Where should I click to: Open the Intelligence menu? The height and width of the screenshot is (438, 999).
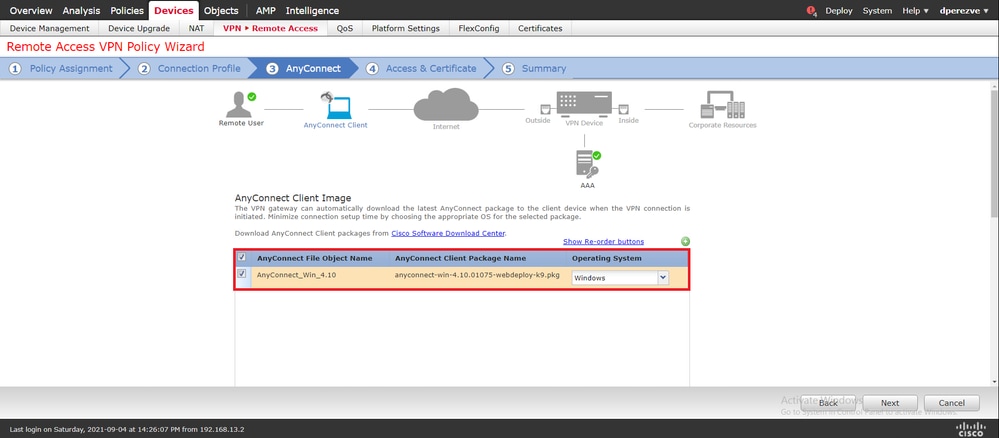[x=312, y=11]
